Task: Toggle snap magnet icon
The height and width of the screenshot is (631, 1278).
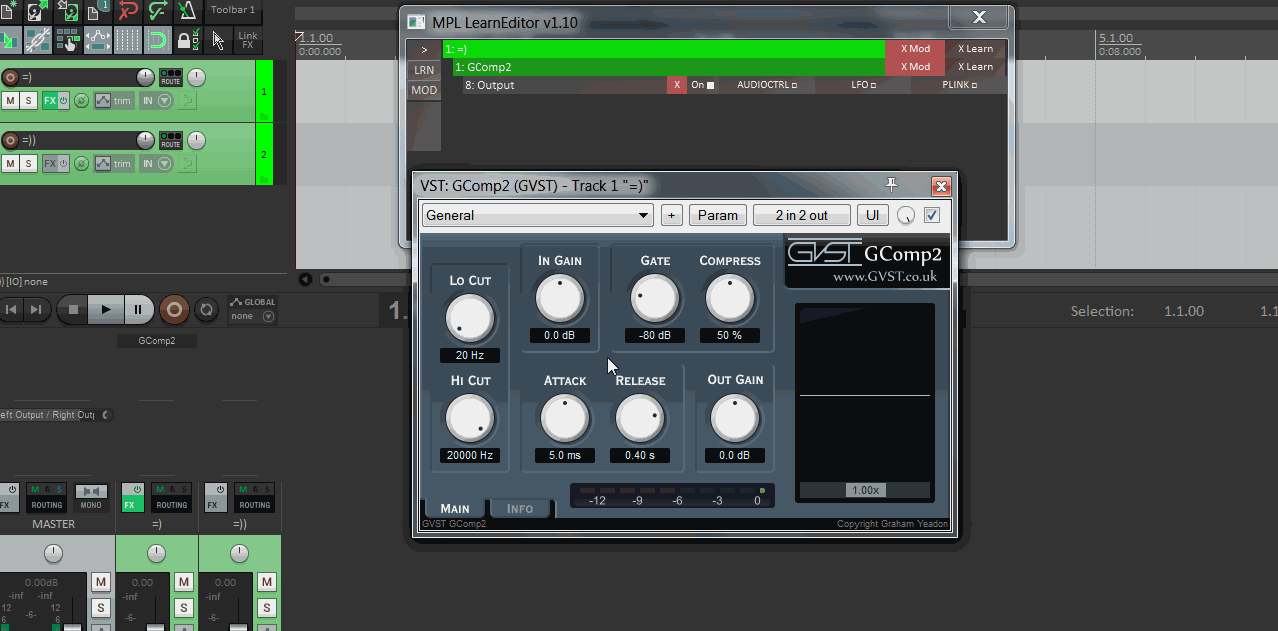Action: point(157,40)
